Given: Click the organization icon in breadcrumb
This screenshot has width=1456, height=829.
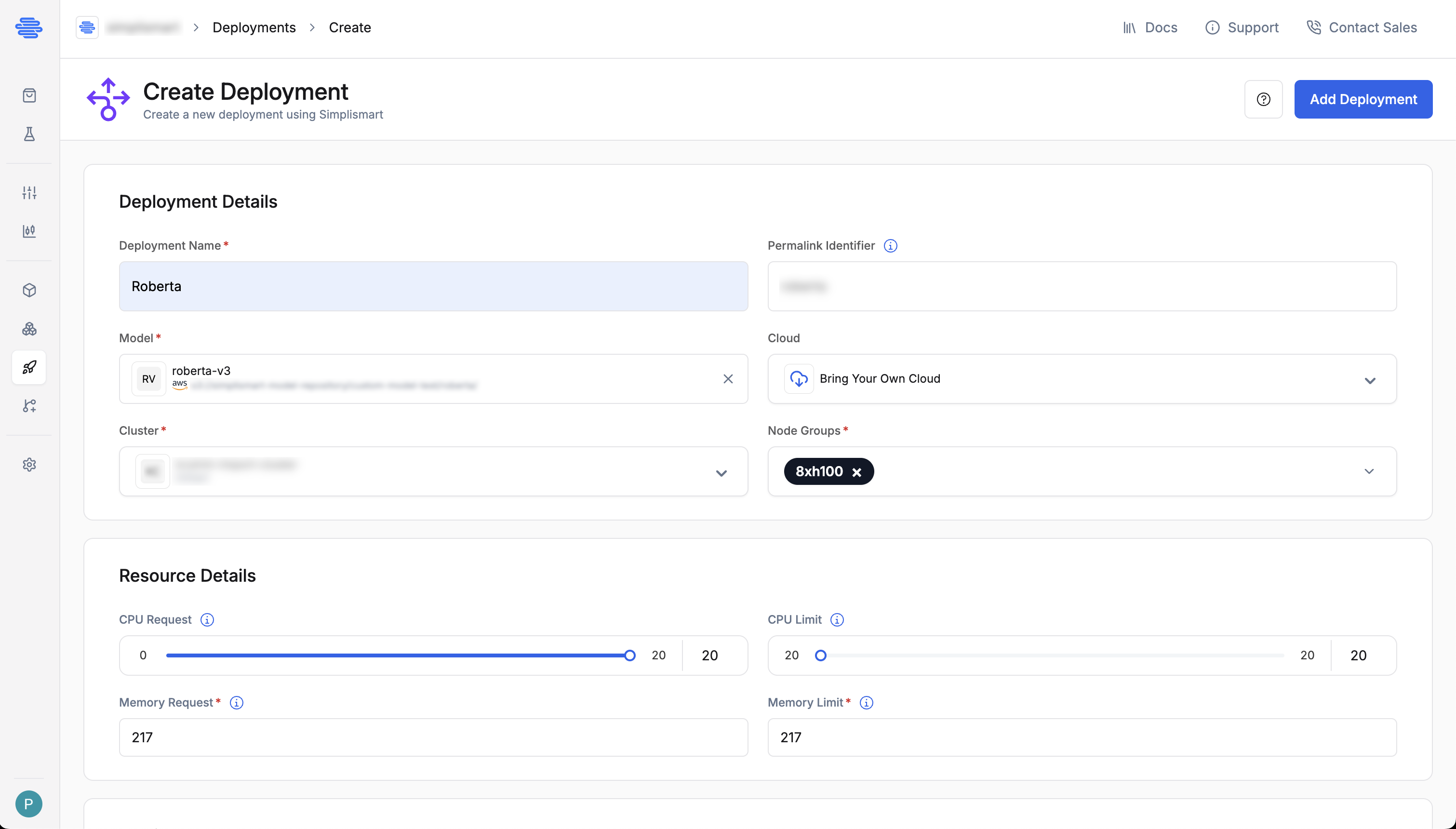Looking at the screenshot, I should coord(87,27).
